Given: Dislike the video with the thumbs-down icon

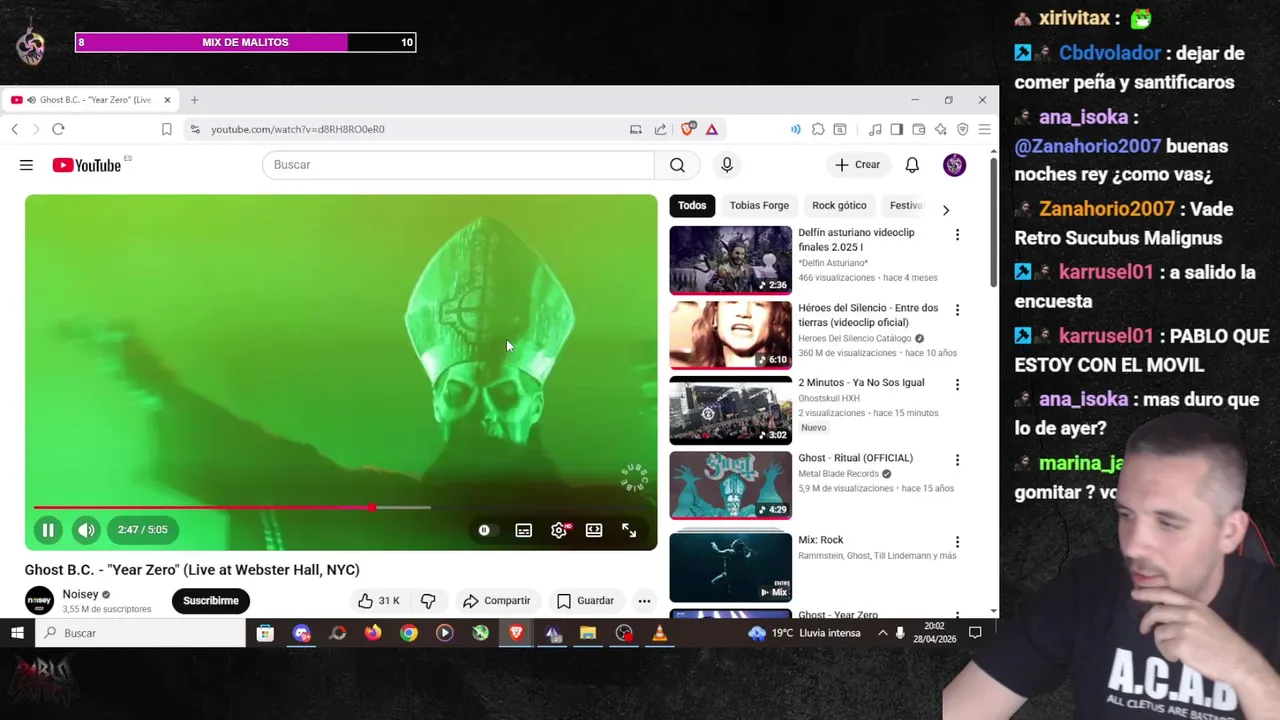Looking at the screenshot, I should tap(428, 601).
